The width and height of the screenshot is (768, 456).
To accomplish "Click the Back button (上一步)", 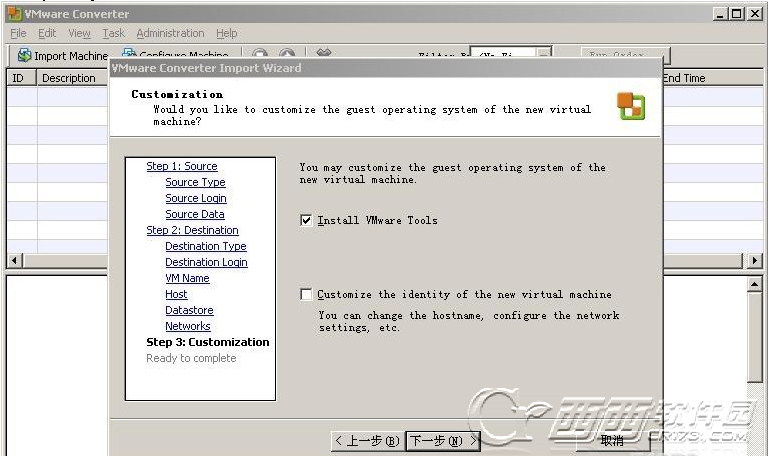I will [x=367, y=441].
